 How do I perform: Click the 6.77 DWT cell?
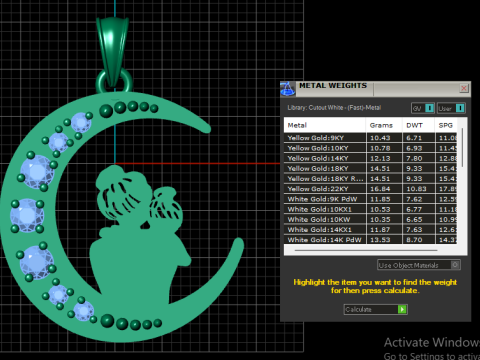click(418, 209)
